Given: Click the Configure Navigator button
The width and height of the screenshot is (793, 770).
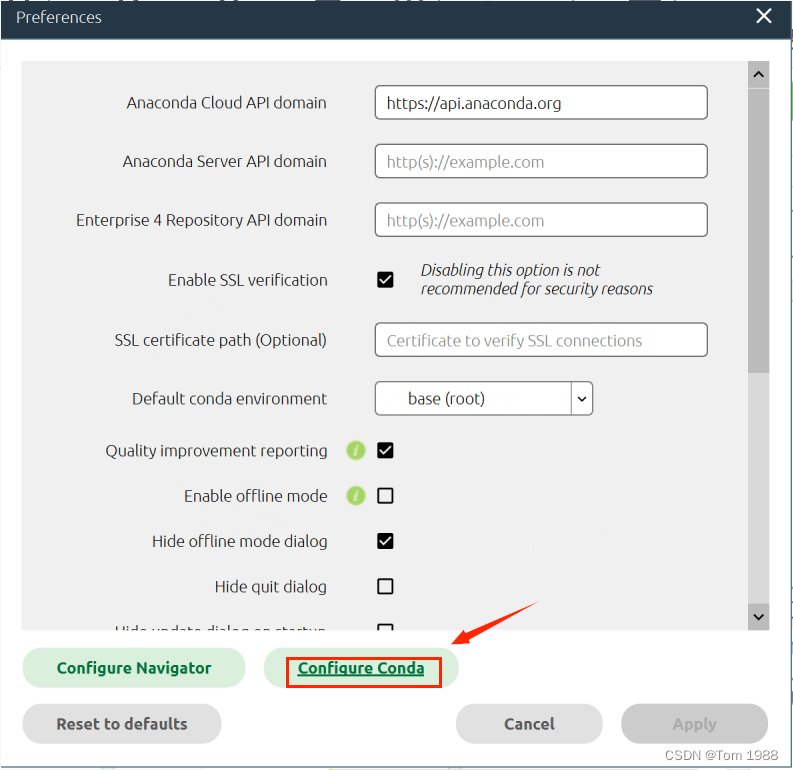Looking at the screenshot, I should (134, 668).
